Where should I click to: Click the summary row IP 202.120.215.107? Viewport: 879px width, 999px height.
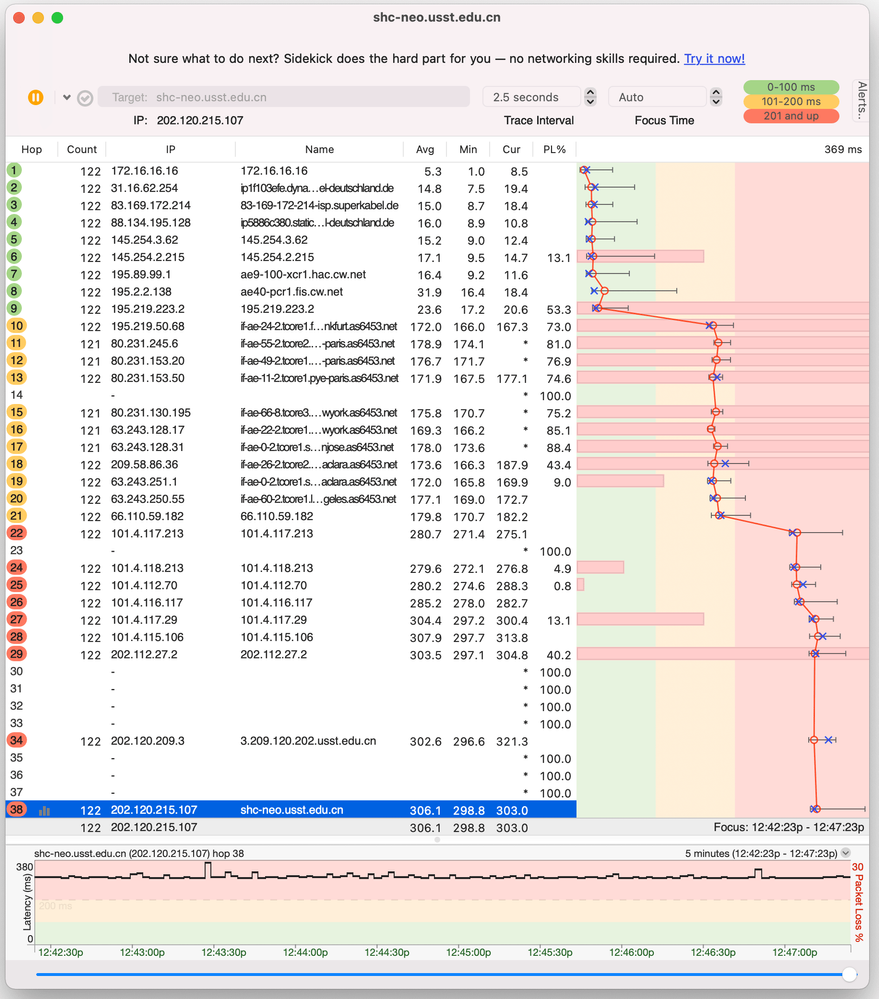[154, 828]
